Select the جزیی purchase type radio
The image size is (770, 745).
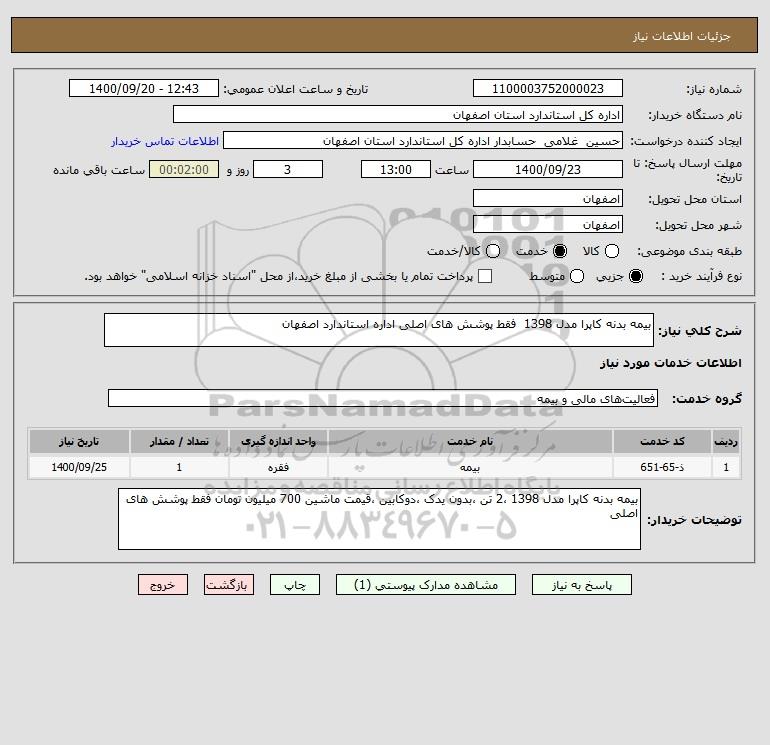pyautogui.click(x=636, y=276)
